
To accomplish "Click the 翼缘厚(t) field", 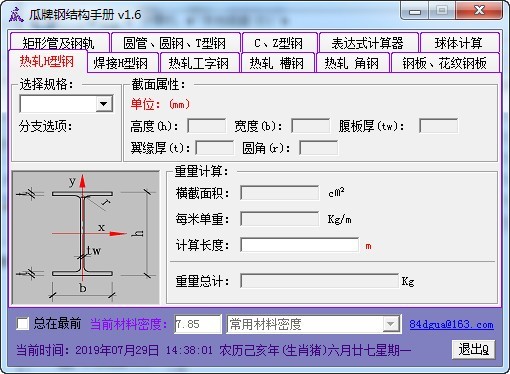I will point(215,148).
